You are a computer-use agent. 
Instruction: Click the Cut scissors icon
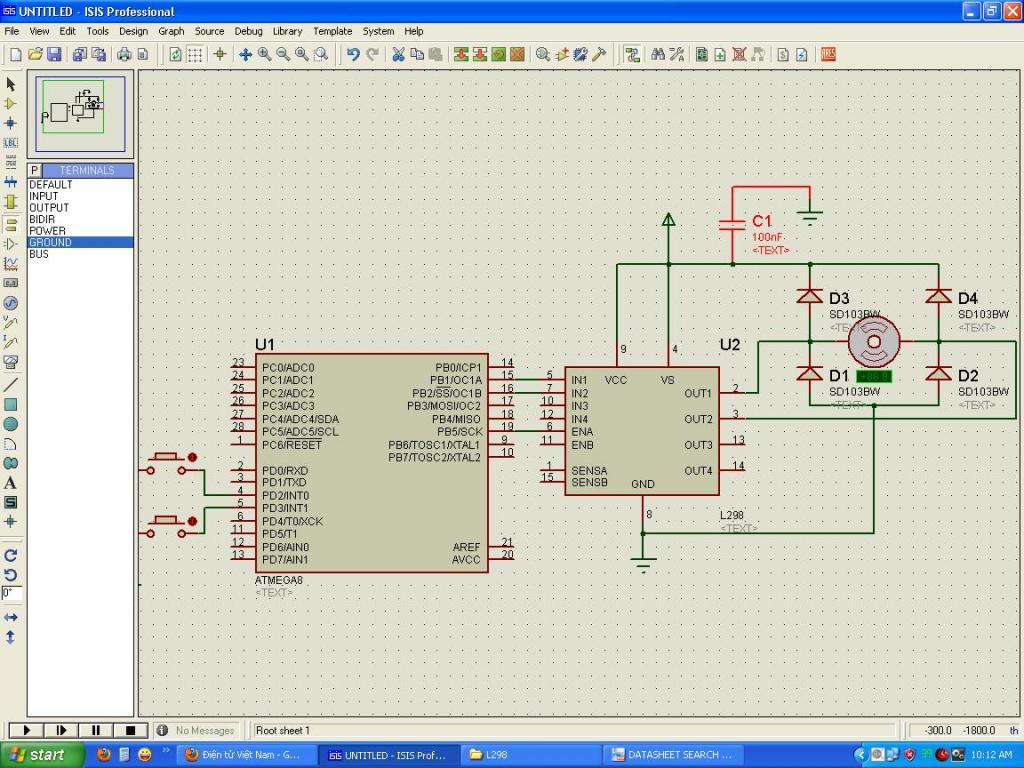point(398,54)
